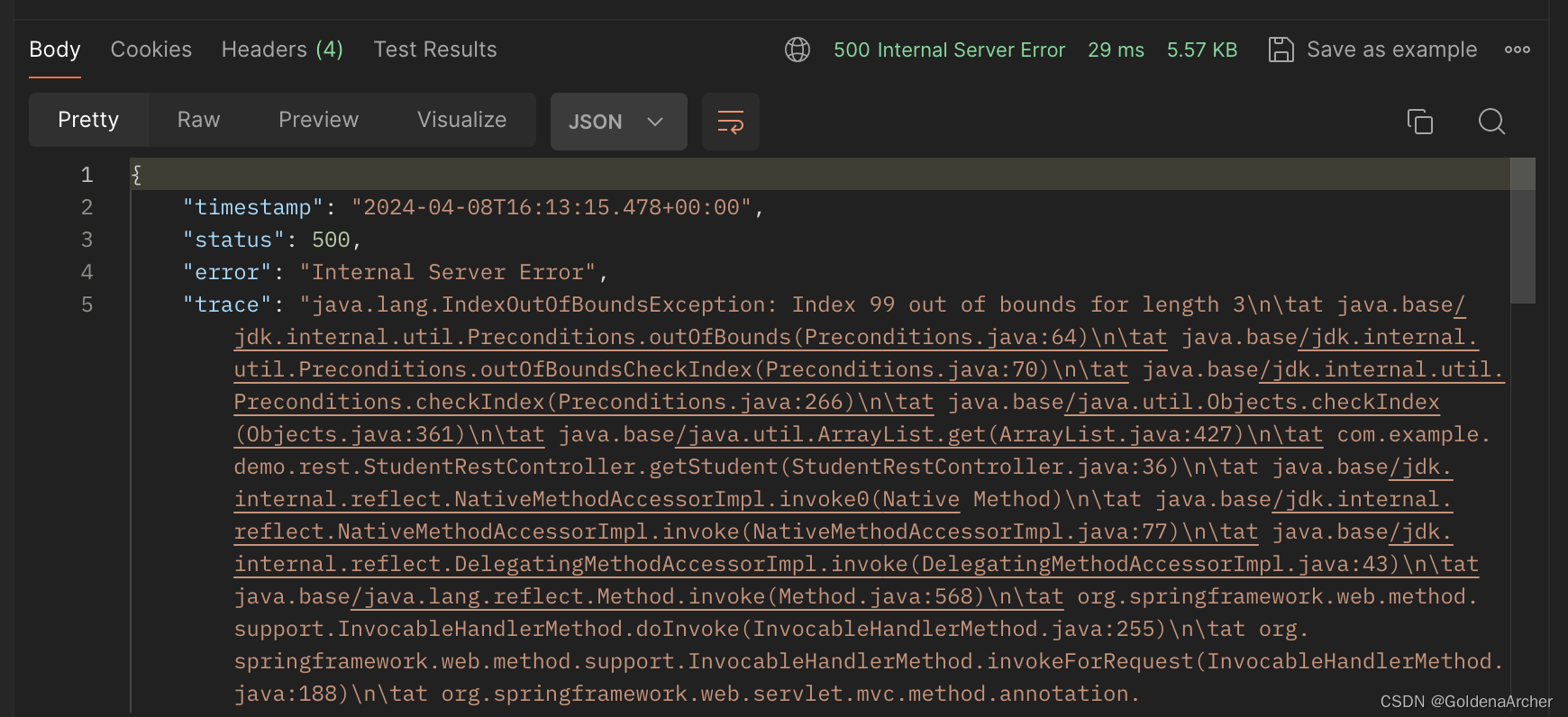Expand the JSON format dropdown
The image size is (1568, 717).
[619, 122]
